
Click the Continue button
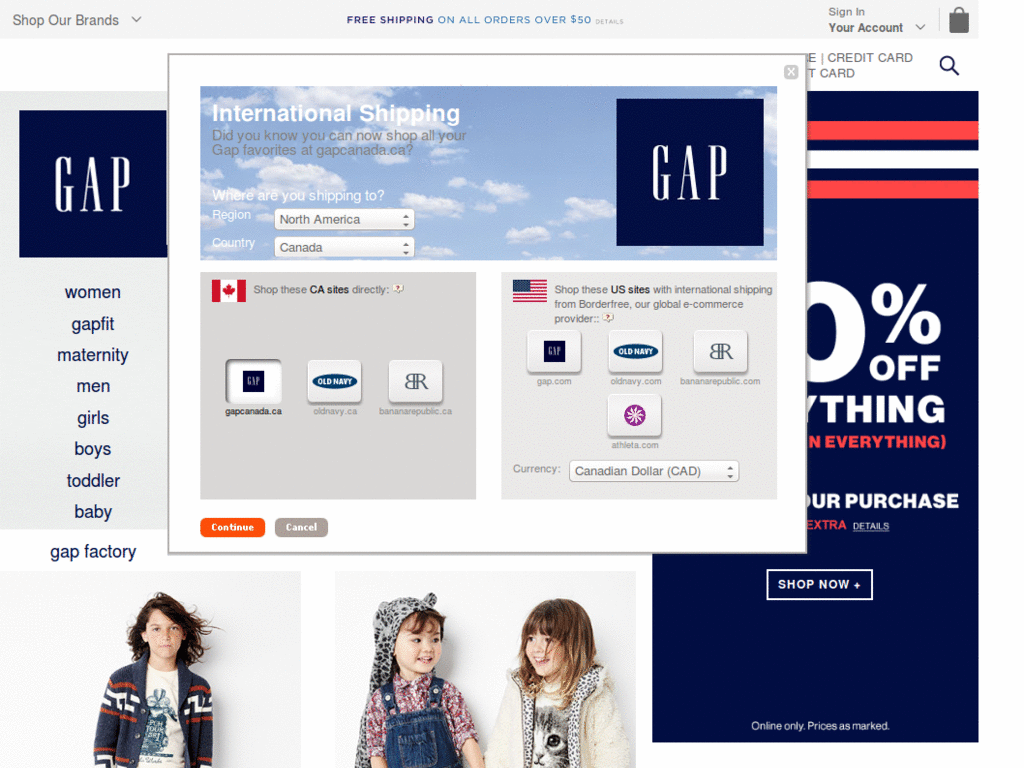pyautogui.click(x=232, y=527)
